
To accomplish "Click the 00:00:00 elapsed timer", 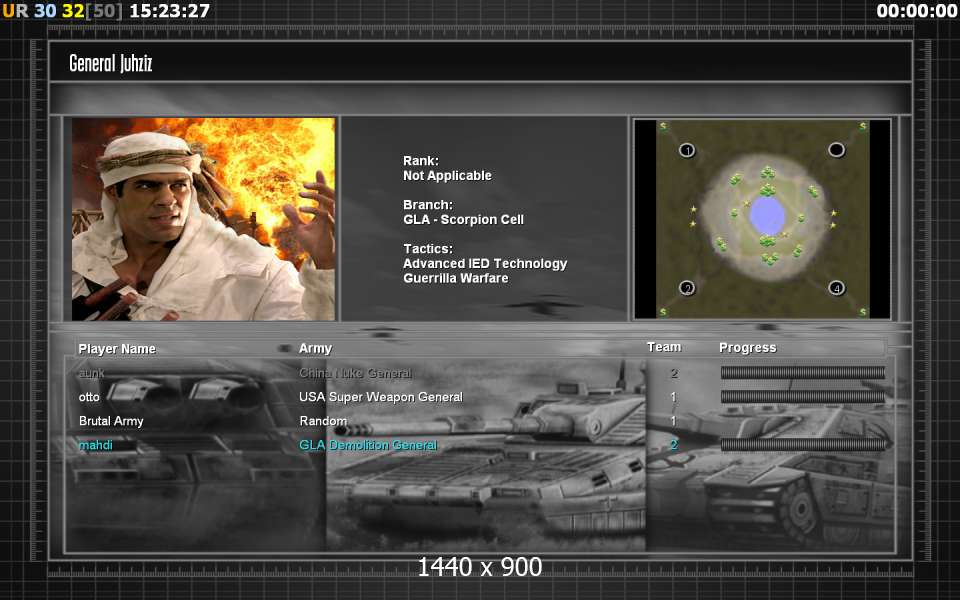I will 917,10.
